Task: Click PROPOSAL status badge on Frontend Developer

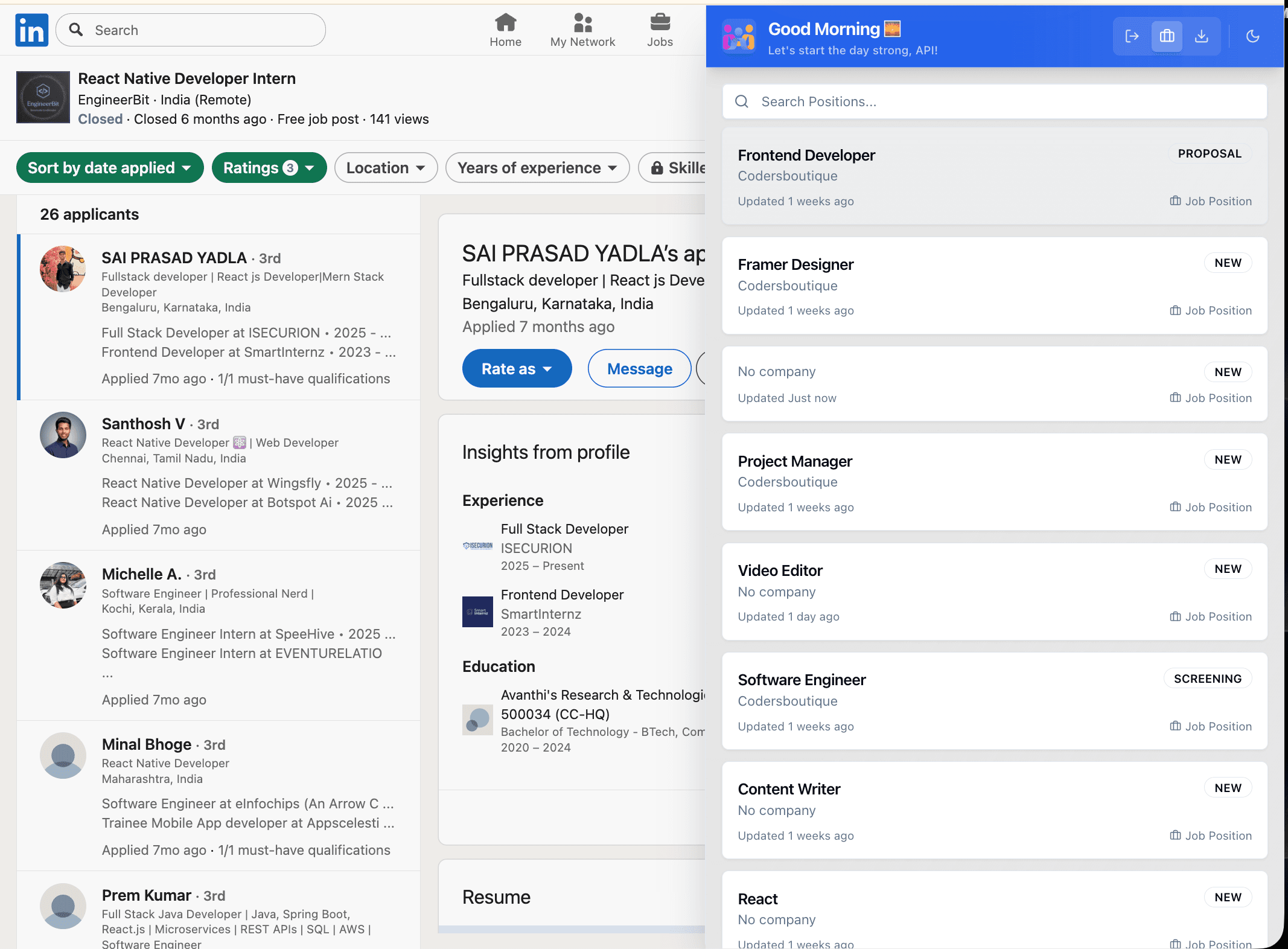Action: 1210,154
